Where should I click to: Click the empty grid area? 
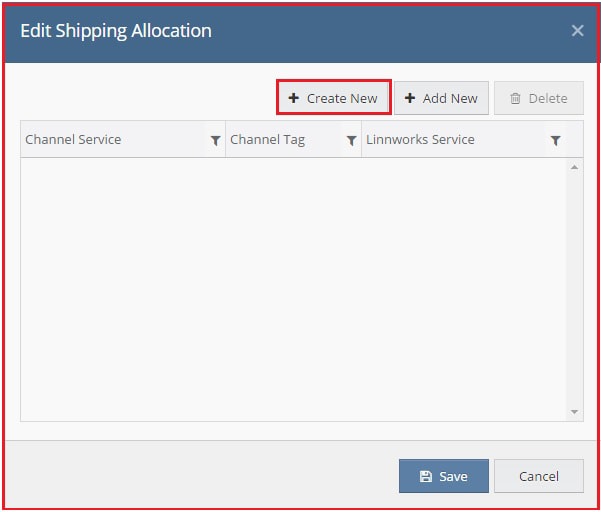pyautogui.click(x=293, y=289)
